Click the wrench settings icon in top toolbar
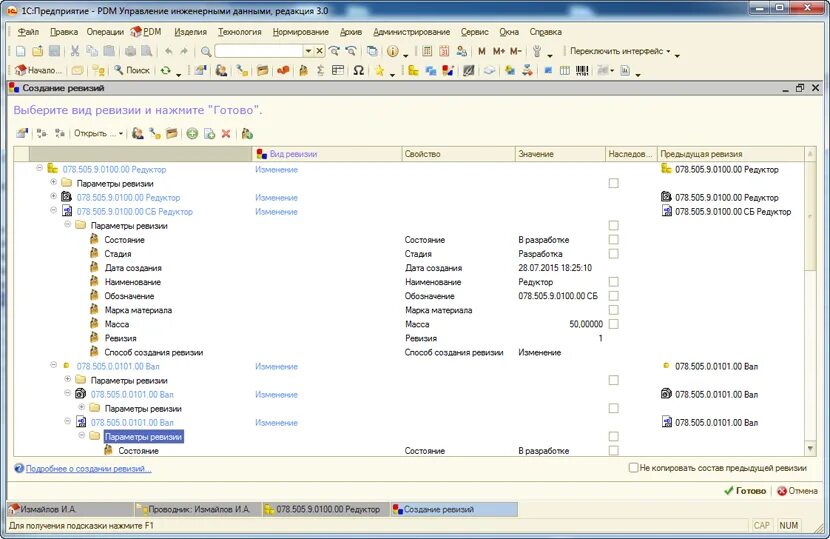The height and width of the screenshot is (539, 830). [x=537, y=51]
